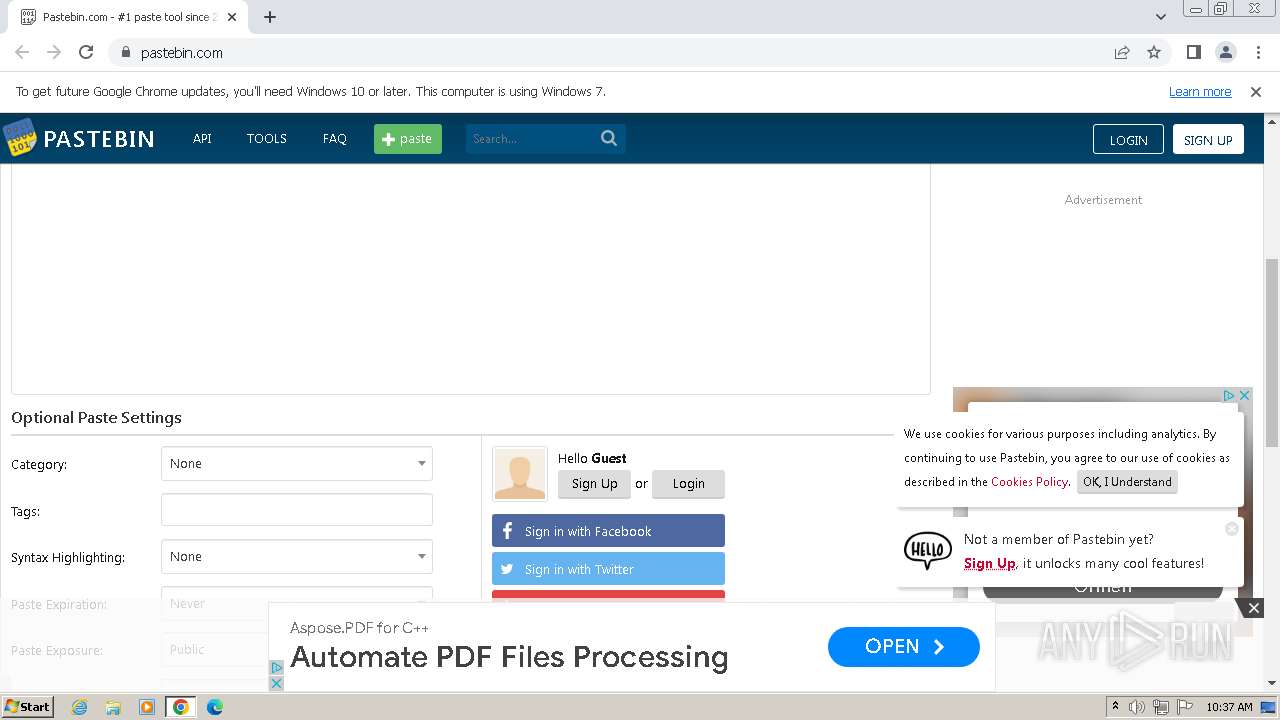This screenshot has height=720, width=1280.
Task: Click the Automate PDF Files Processing ad text
Action: point(509,657)
